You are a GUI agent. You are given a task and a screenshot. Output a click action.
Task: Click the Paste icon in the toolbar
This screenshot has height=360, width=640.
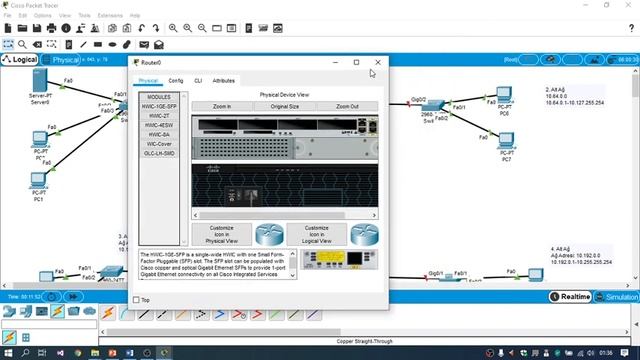click(127, 28)
